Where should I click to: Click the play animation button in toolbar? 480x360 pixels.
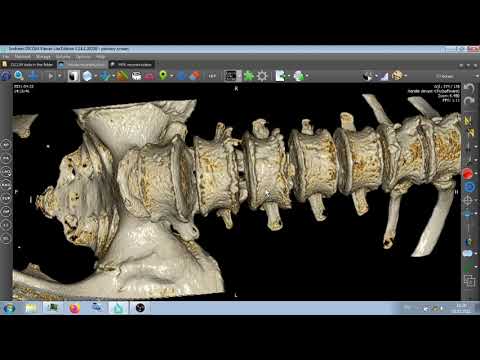[x=51, y=76]
